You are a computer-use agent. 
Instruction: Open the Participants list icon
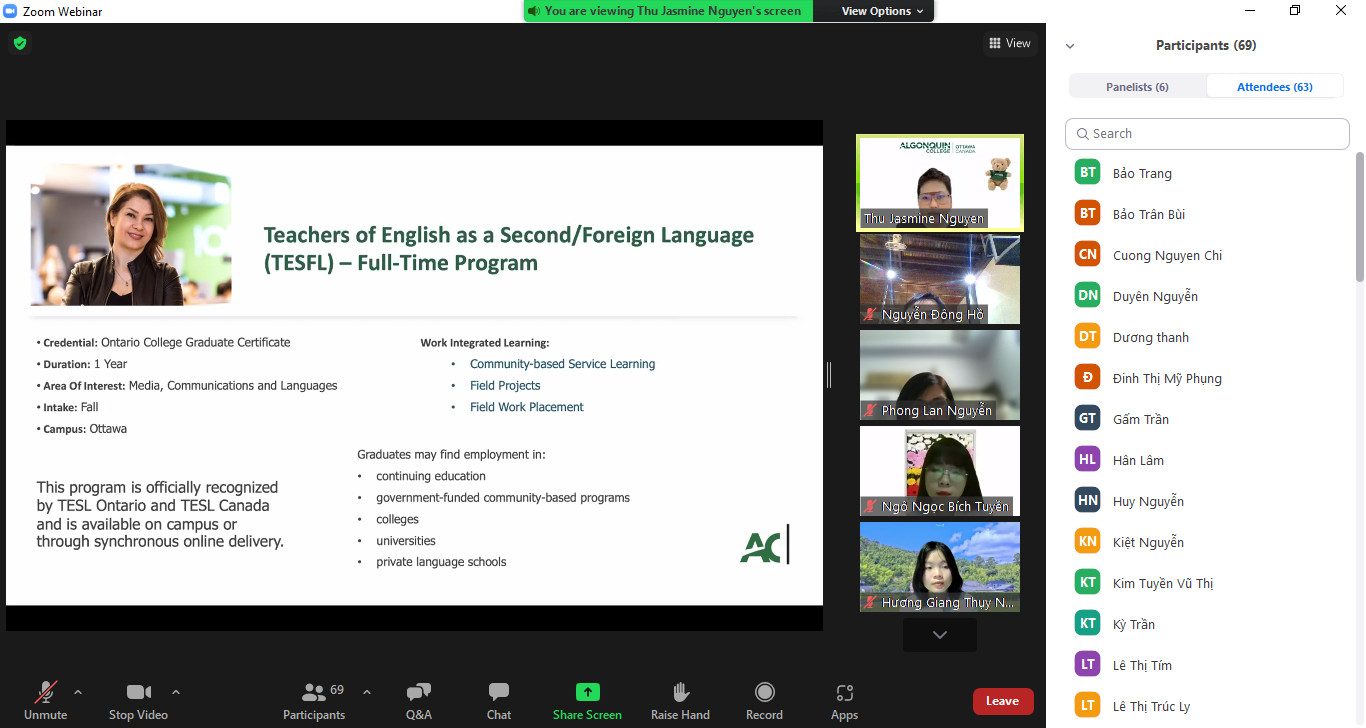[x=314, y=700]
